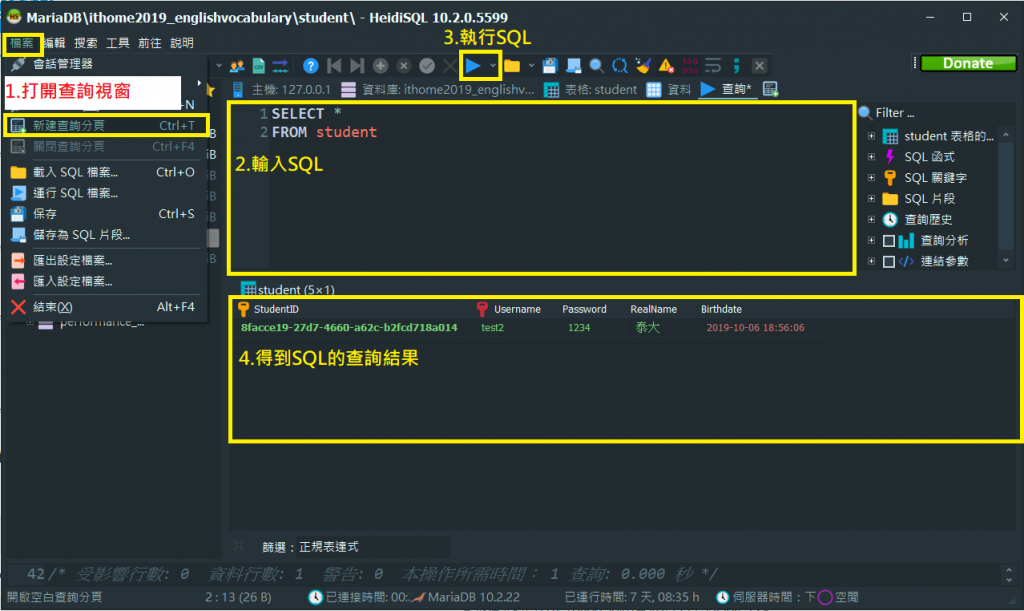Image resolution: width=1024 pixels, height=611 pixels.
Task: Choose 新建查詢分頁 menu entry
Action: tap(106, 125)
